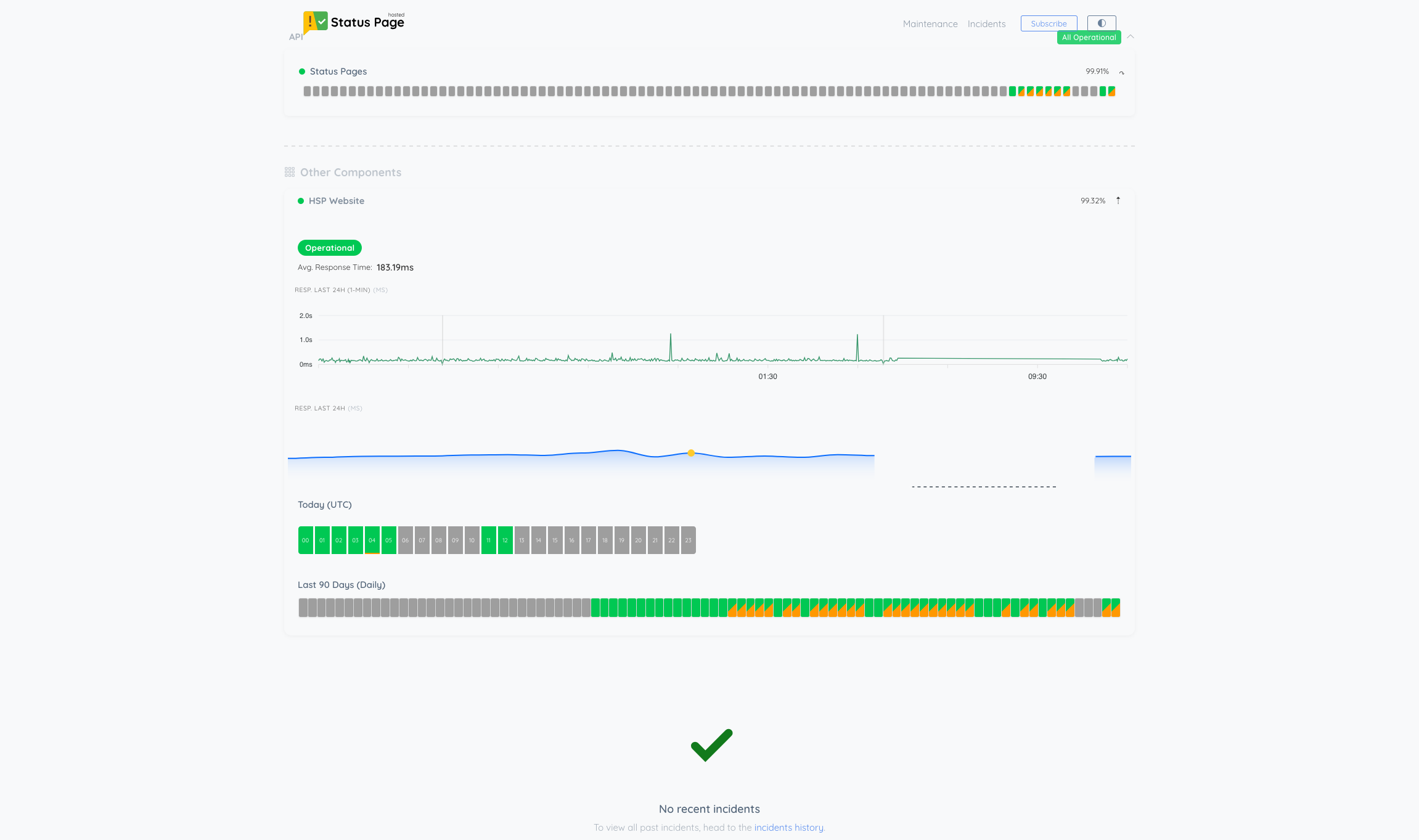Viewport: 1419px width, 840px height.
Task: Click the Status Page logo icon
Action: 315,22
